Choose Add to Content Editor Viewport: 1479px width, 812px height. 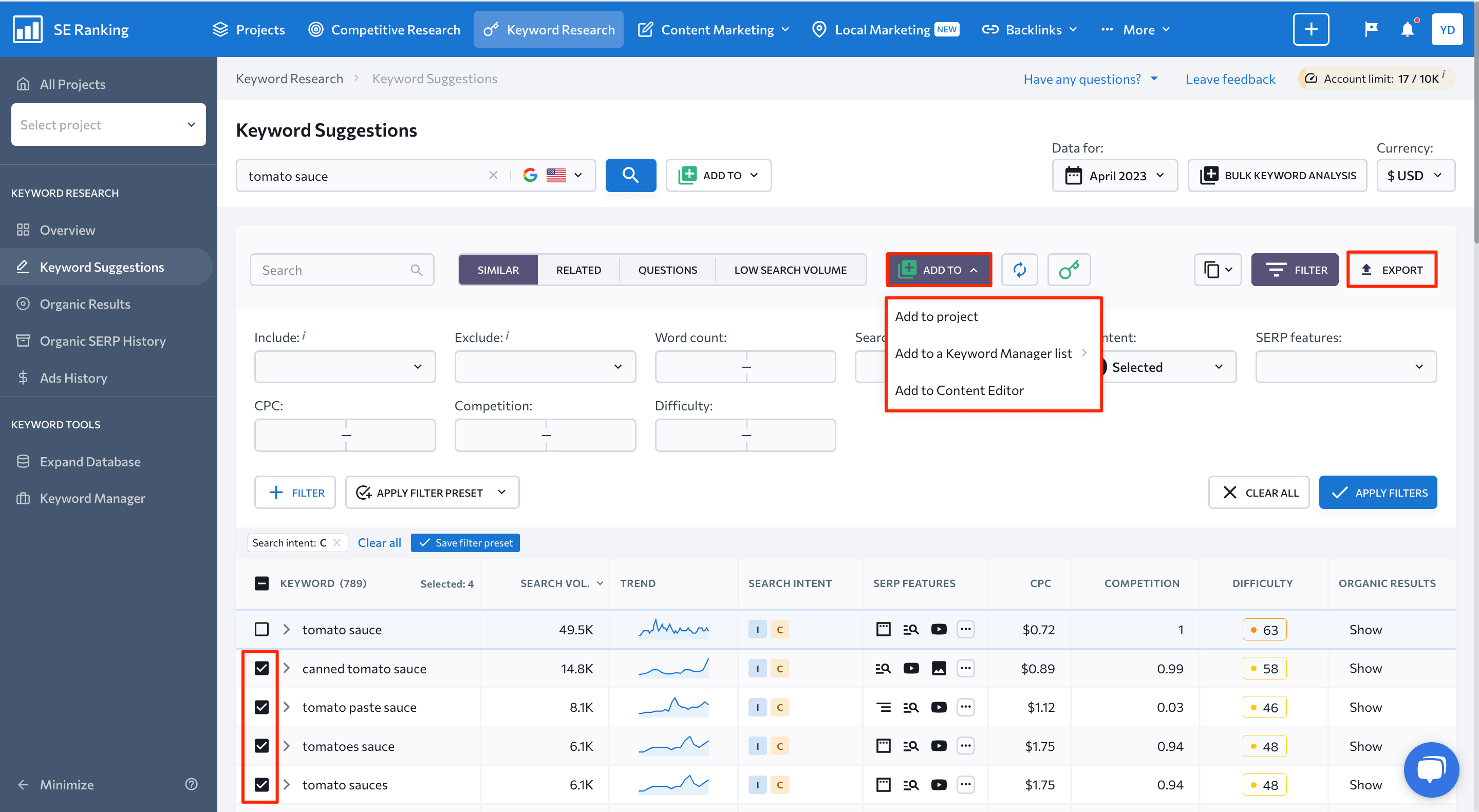tap(959, 390)
